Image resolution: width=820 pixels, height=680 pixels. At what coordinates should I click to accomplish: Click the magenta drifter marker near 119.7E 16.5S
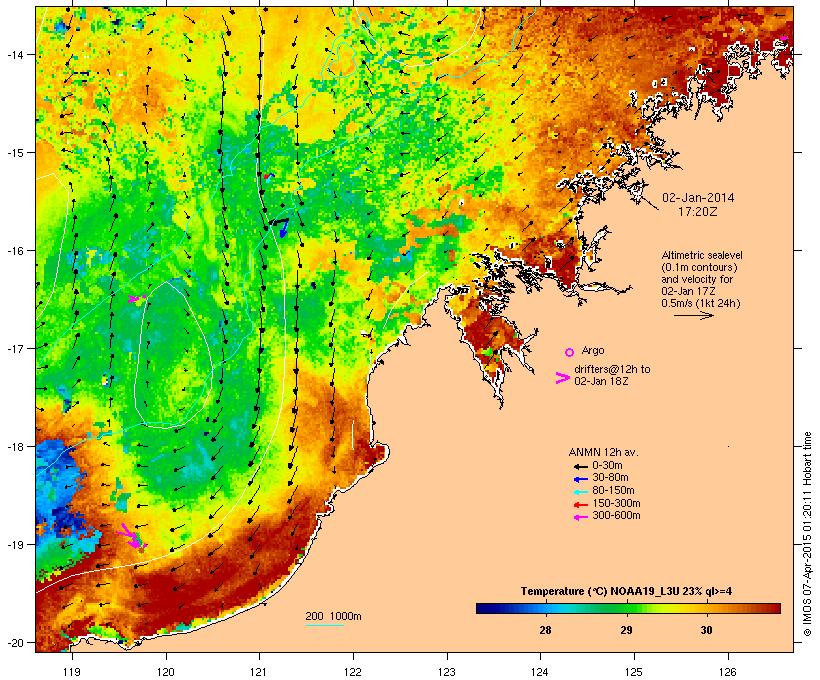click(x=136, y=299)
